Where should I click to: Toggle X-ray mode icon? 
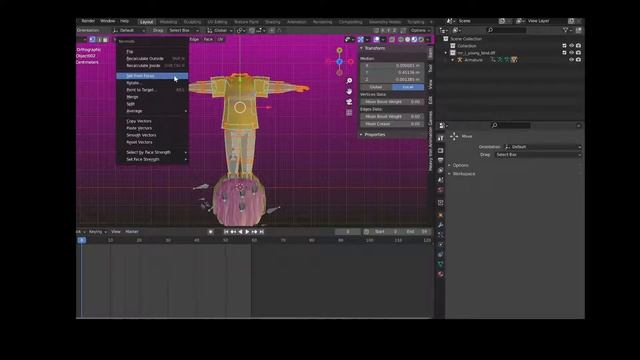click(392, 40)
